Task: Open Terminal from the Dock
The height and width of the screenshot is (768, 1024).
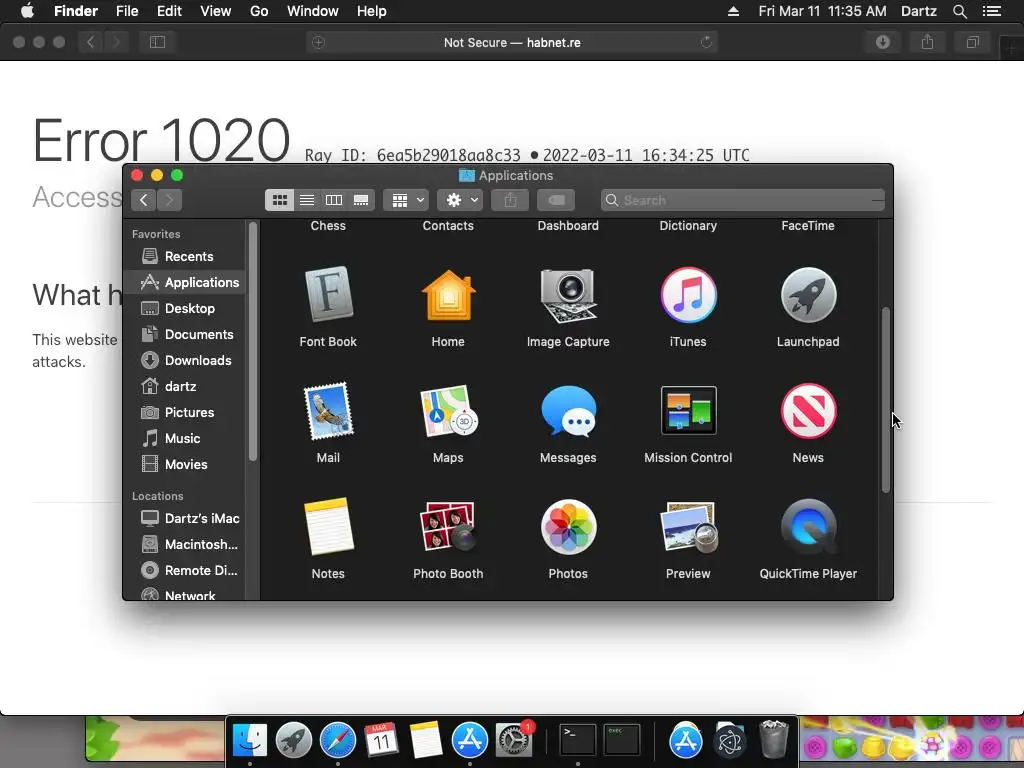Action: (578, 740)
